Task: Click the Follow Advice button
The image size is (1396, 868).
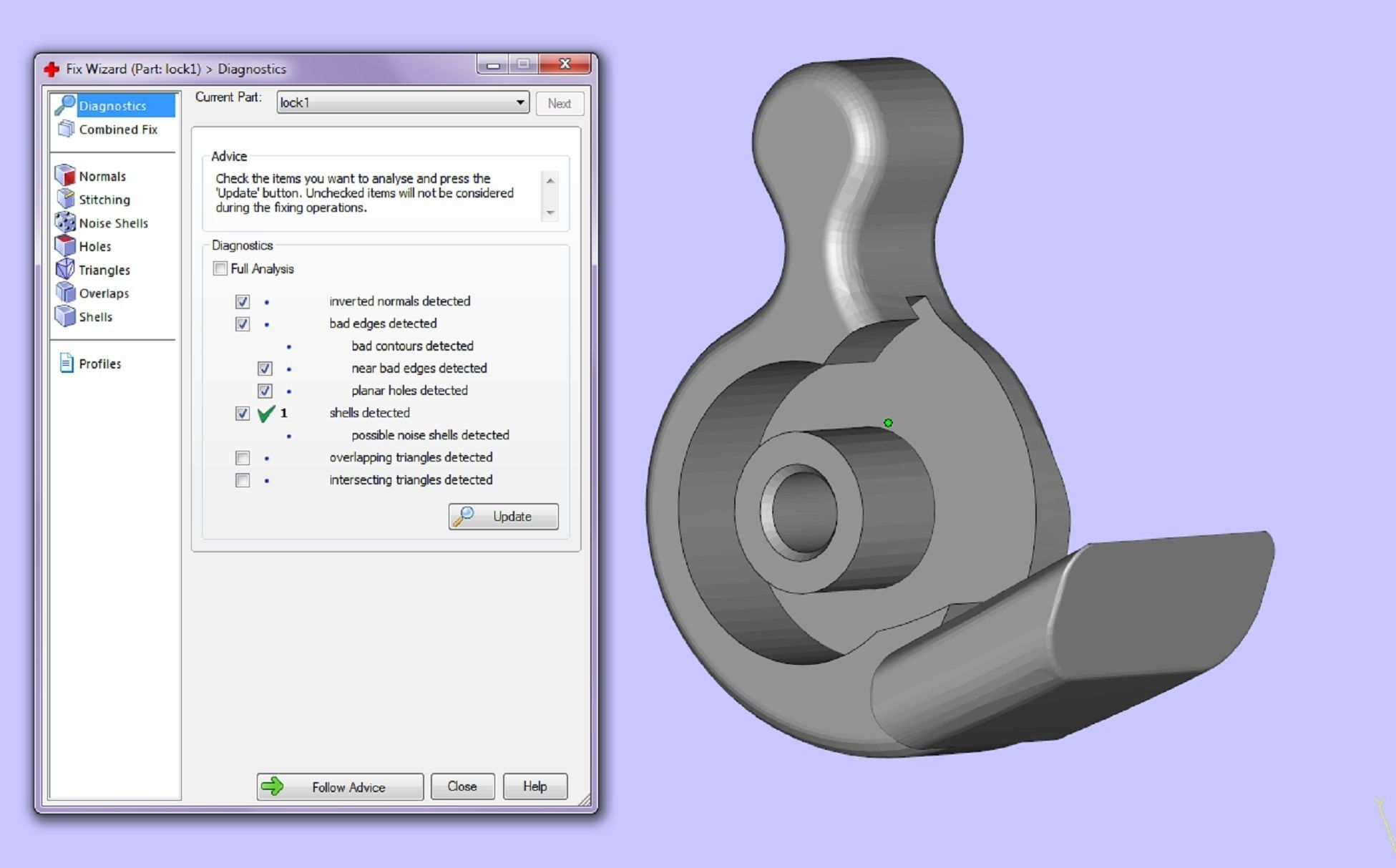Action: (x=340, y=787)
